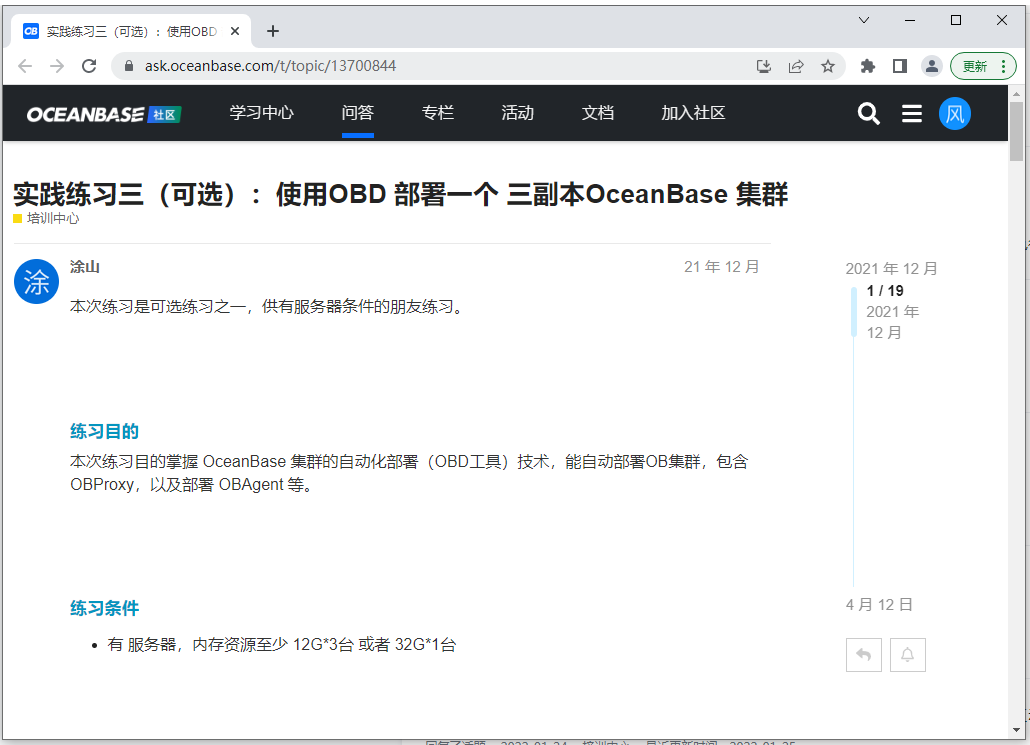Minimize the browser window

[x=910, y=20]
